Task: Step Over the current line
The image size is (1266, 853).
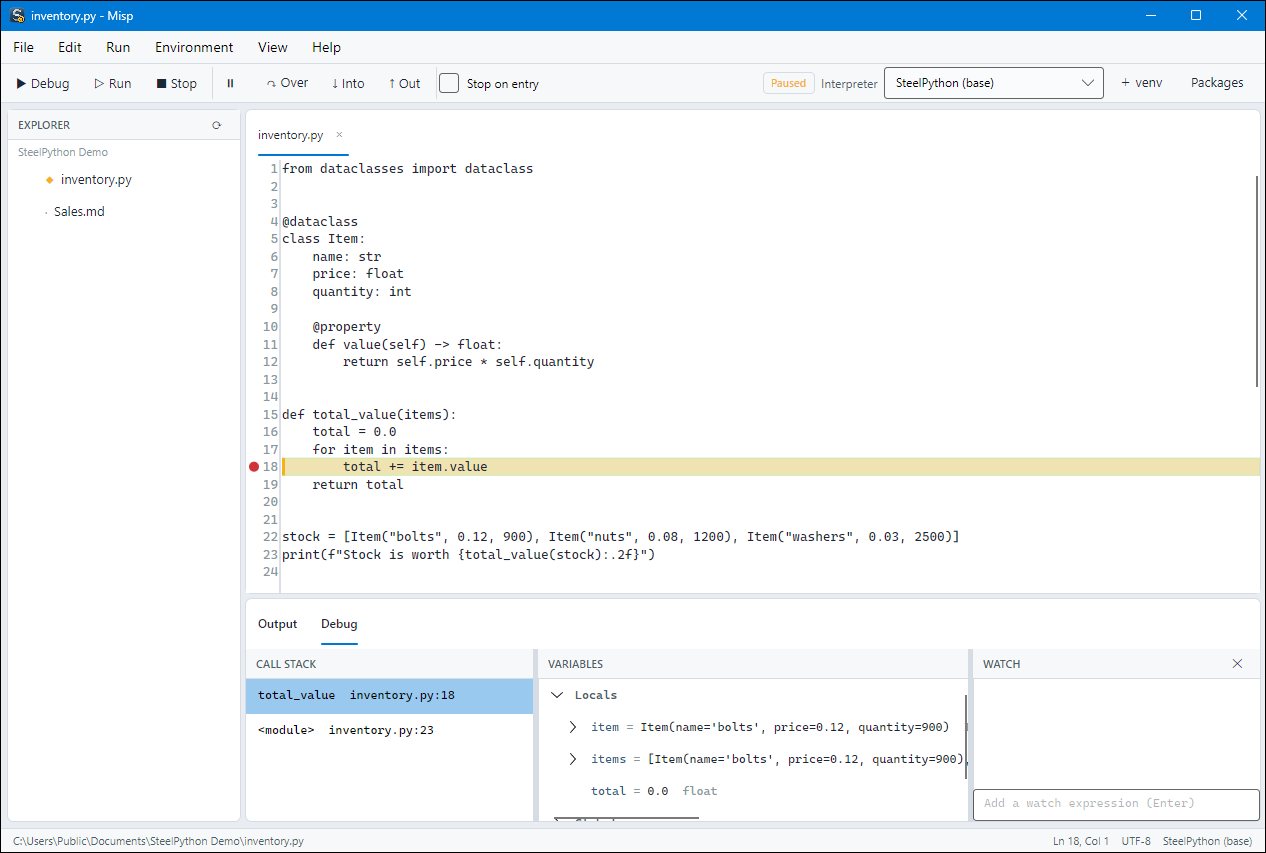Action: pos(288,83)
